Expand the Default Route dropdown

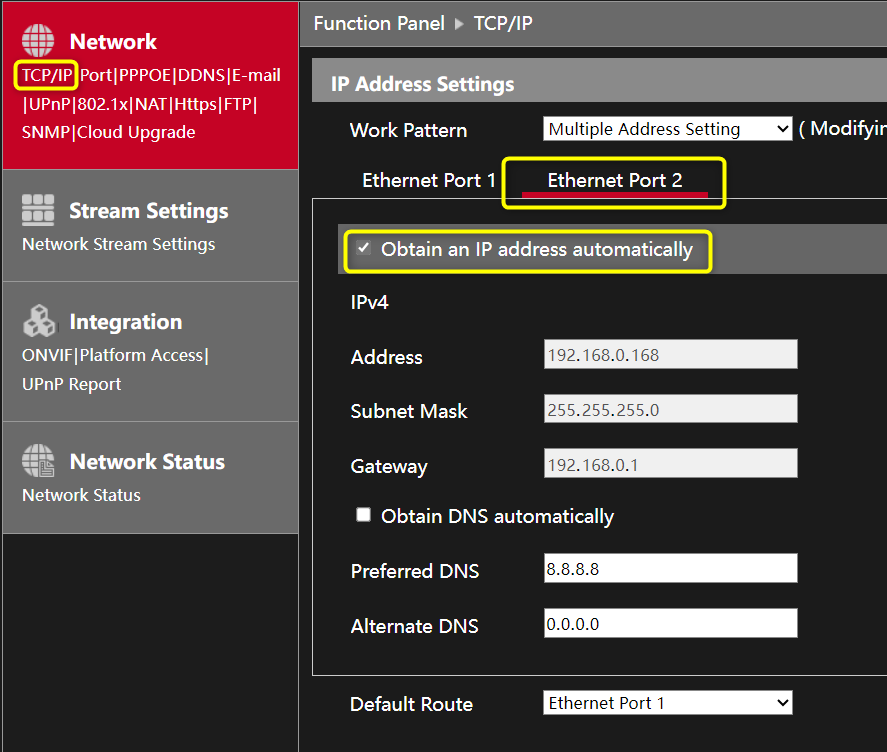[x=667, y=703]
